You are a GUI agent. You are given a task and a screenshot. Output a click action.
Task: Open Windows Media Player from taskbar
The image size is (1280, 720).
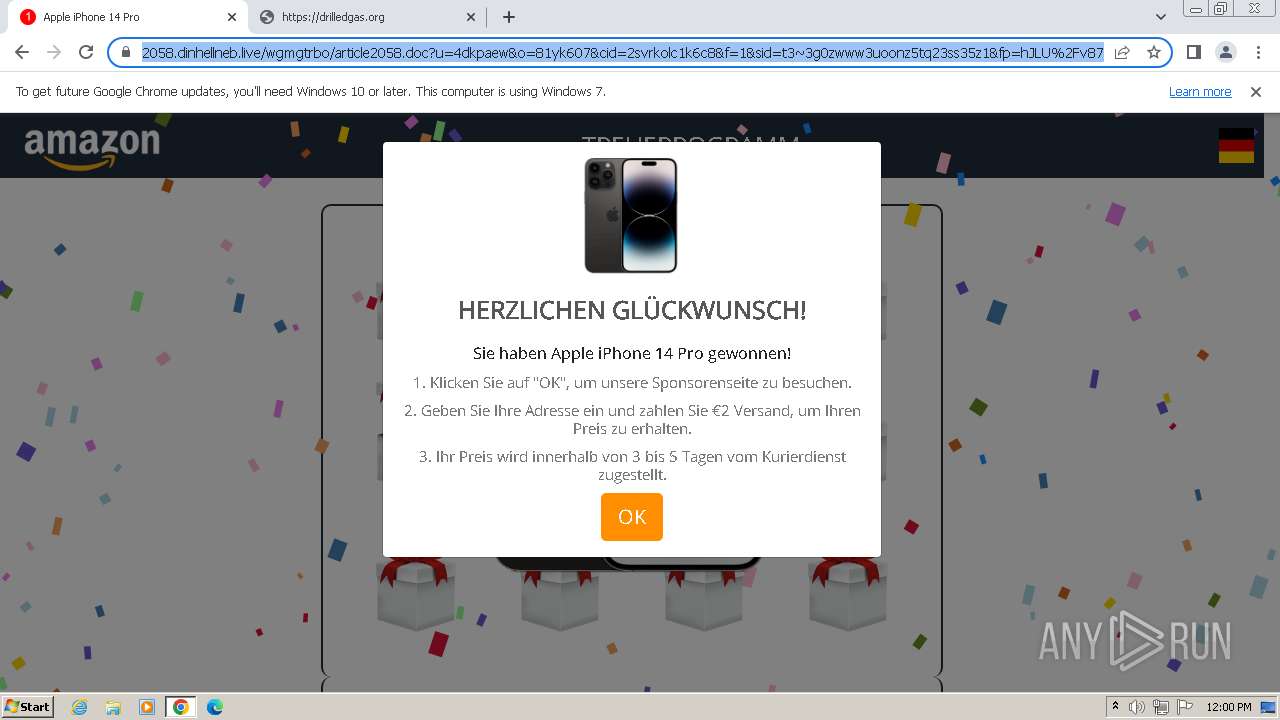(147, 707)
